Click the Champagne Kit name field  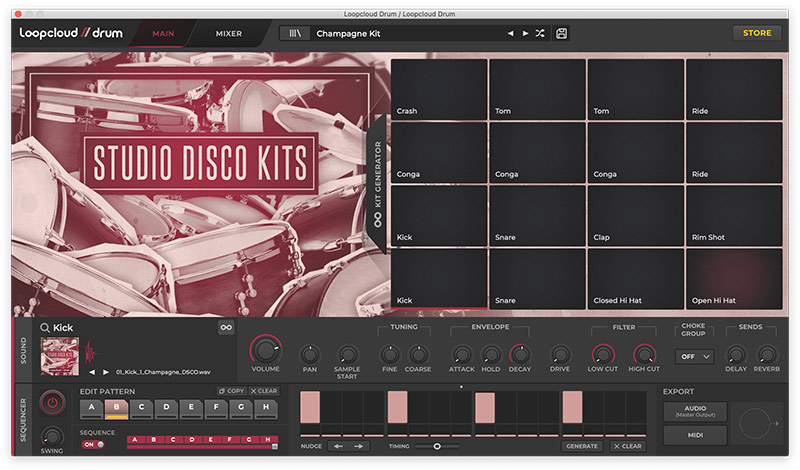point(408,33)
